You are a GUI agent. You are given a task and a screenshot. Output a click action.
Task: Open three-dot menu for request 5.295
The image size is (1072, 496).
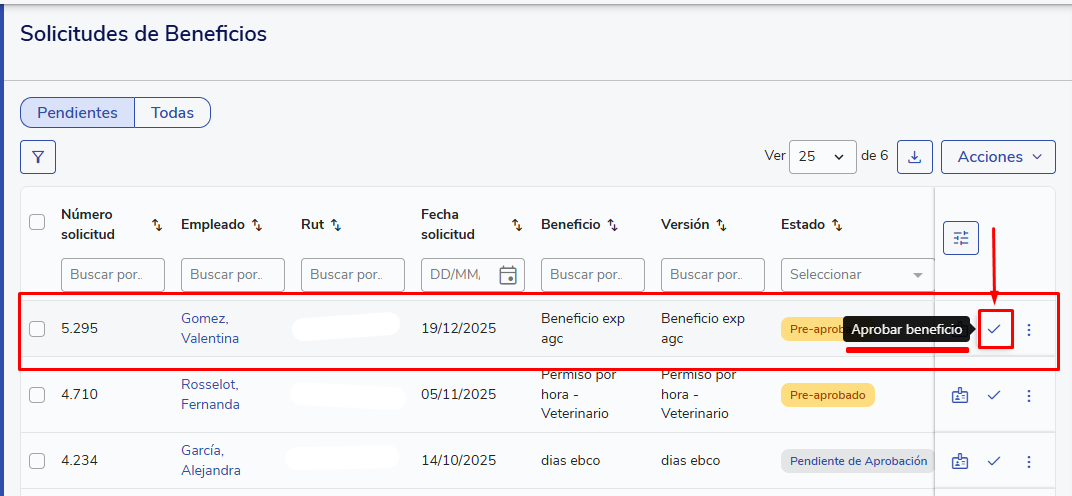1029,329
